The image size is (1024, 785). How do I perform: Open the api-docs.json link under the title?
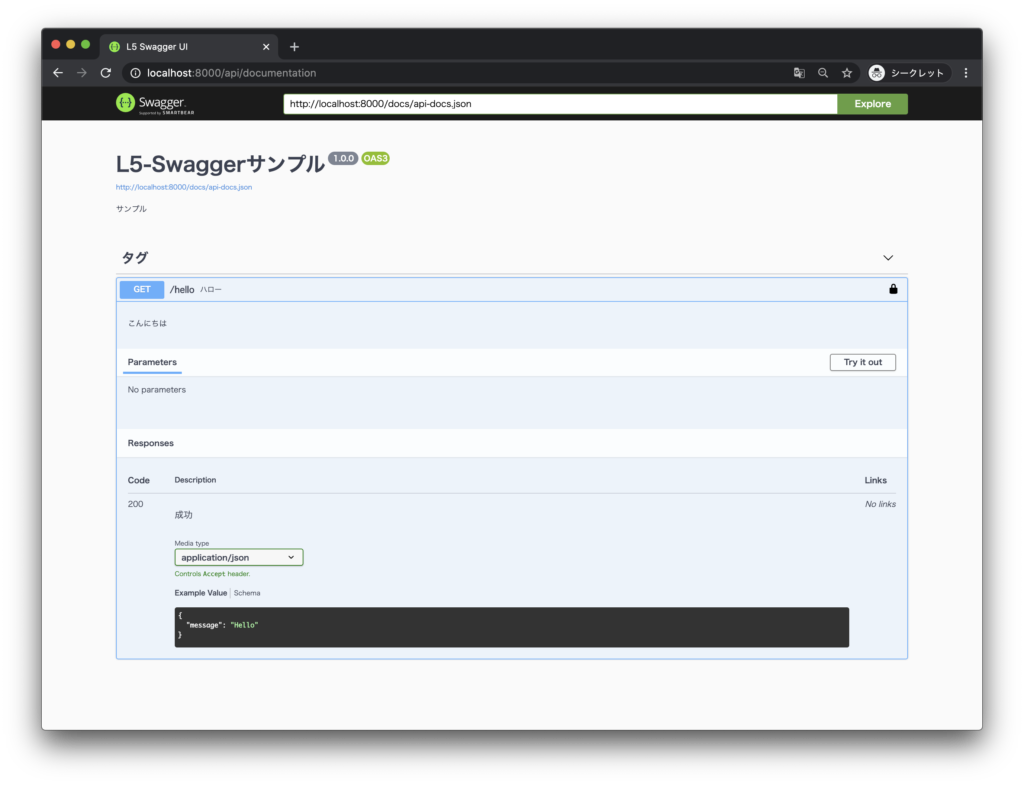point(184,186)
